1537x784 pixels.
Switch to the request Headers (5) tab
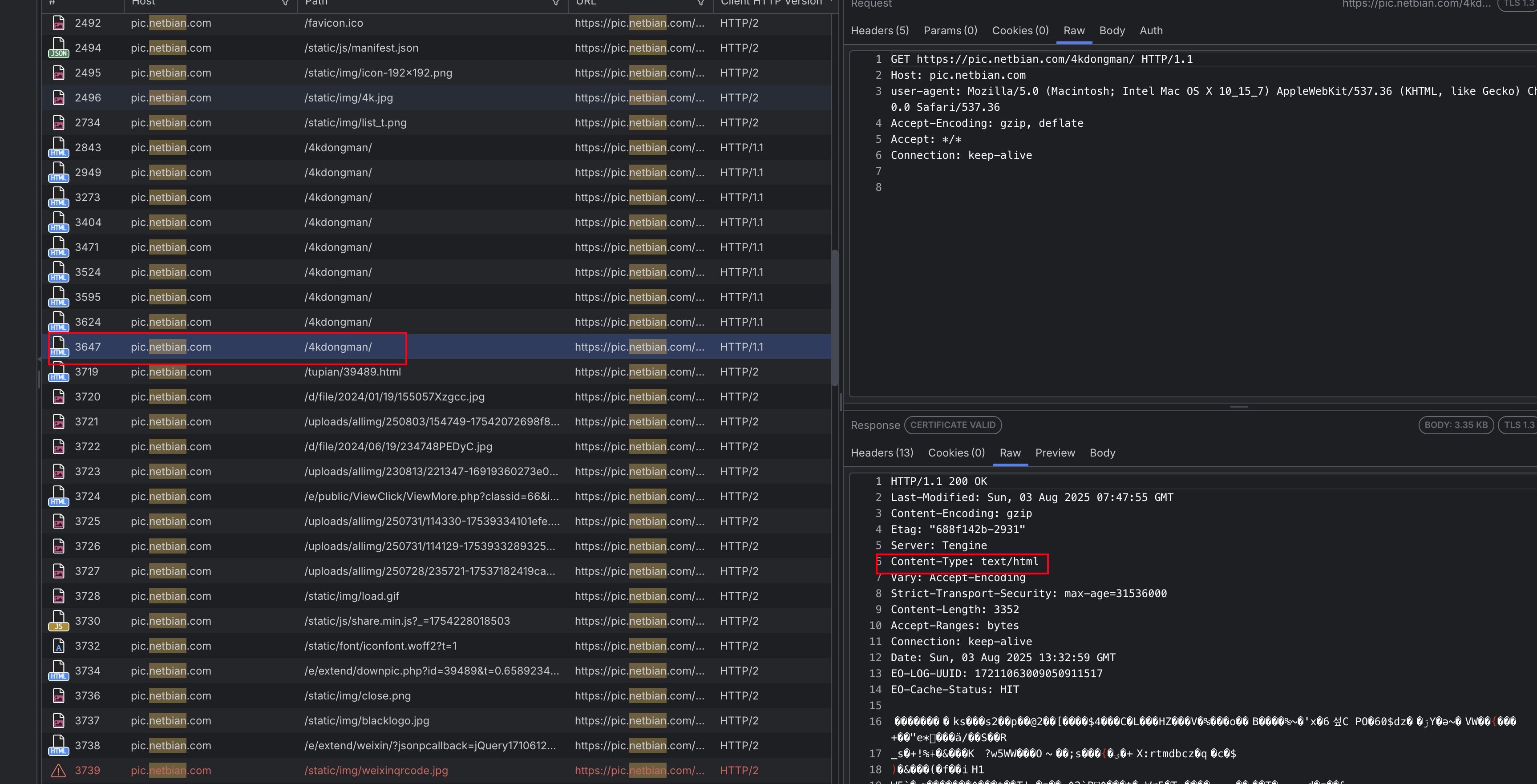click(879, 30)
